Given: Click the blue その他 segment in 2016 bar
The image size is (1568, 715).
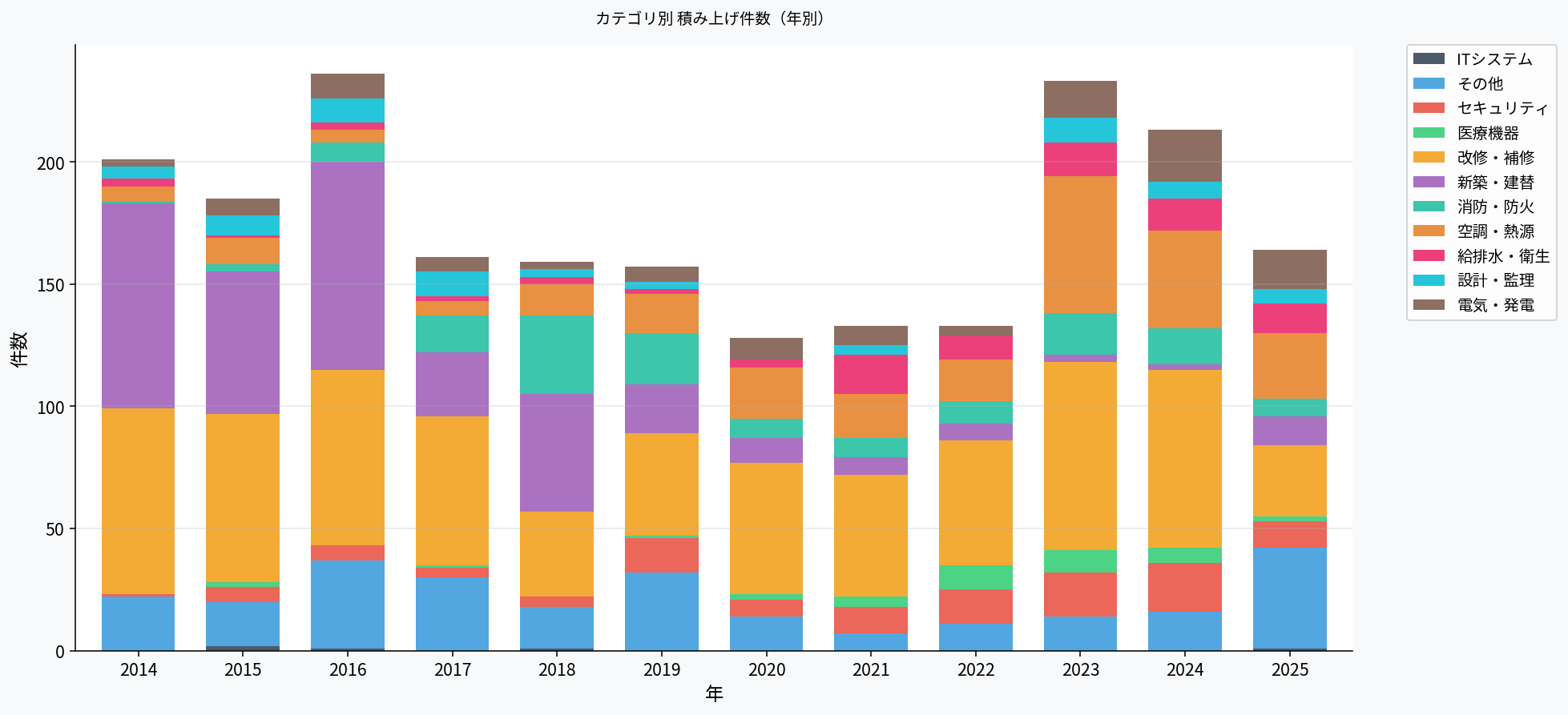Looking at the screenshot, I should [348, 605].
